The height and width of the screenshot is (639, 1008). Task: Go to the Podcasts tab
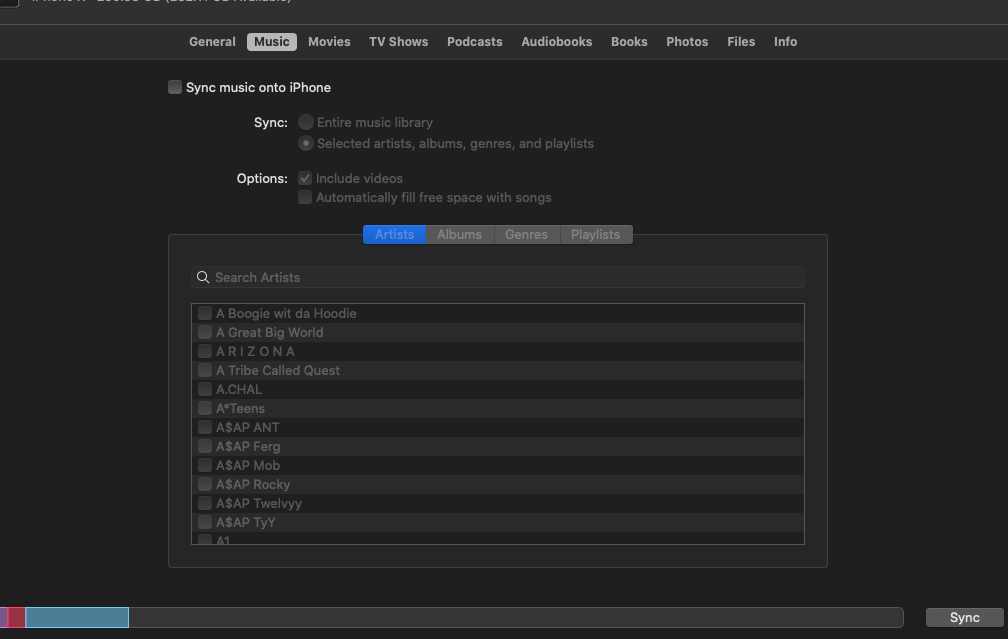[474, 42]
